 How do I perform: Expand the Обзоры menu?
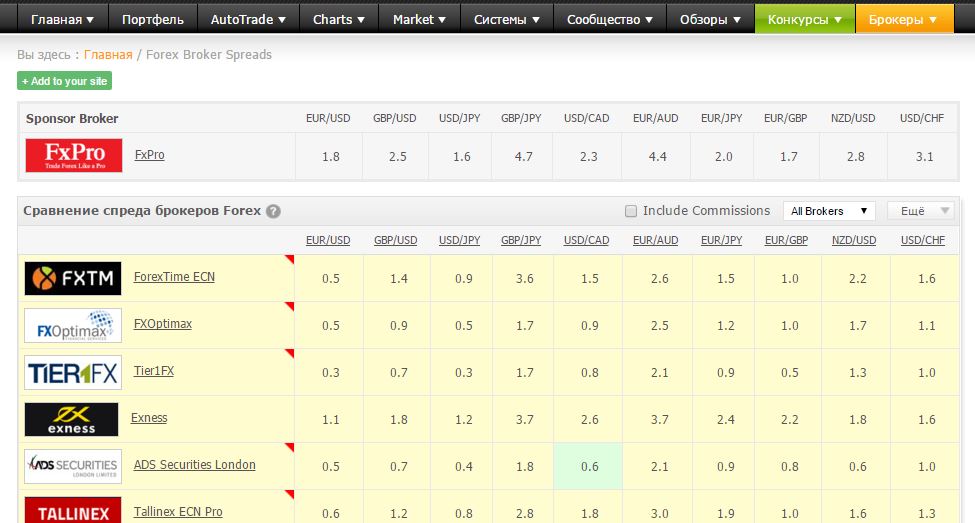click(711, 19)
